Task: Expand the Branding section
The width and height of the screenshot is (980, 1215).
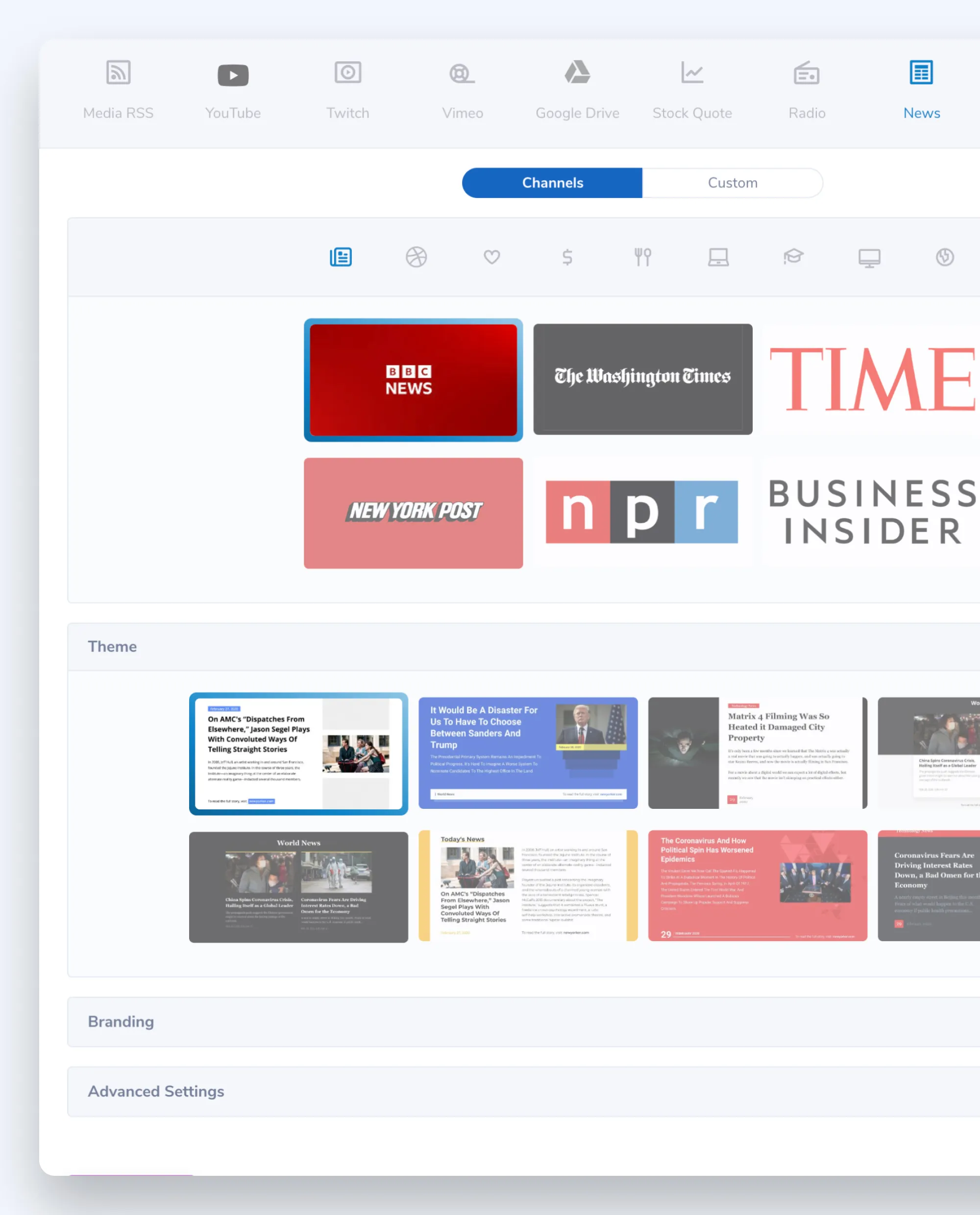Action: click(x=121, y=1021)
